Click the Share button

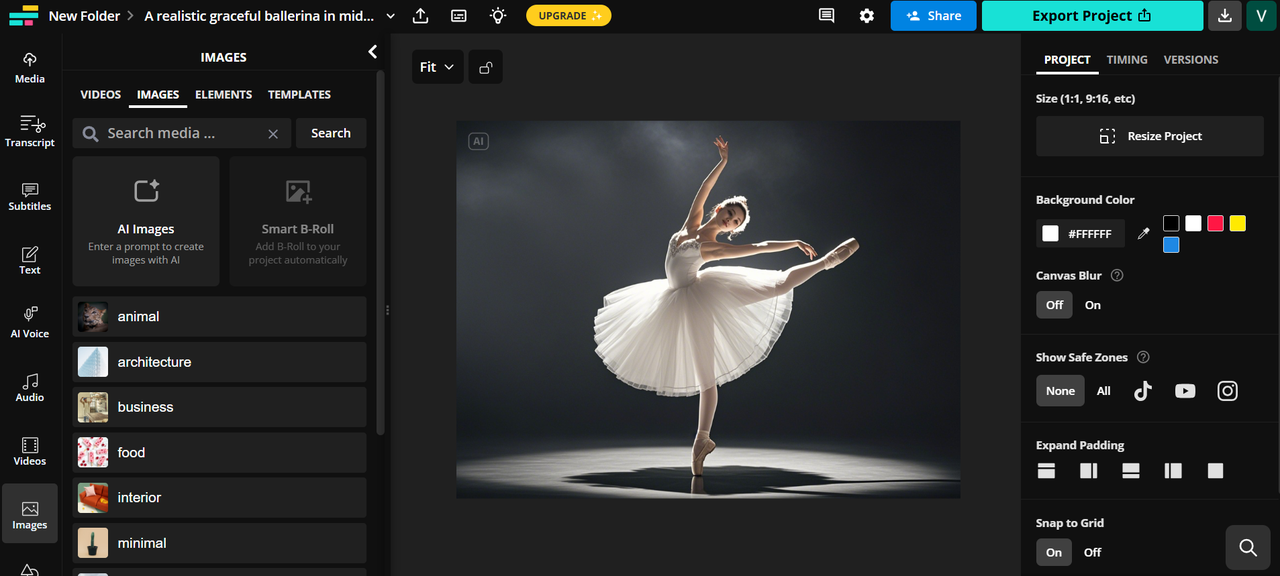[933, 16]
